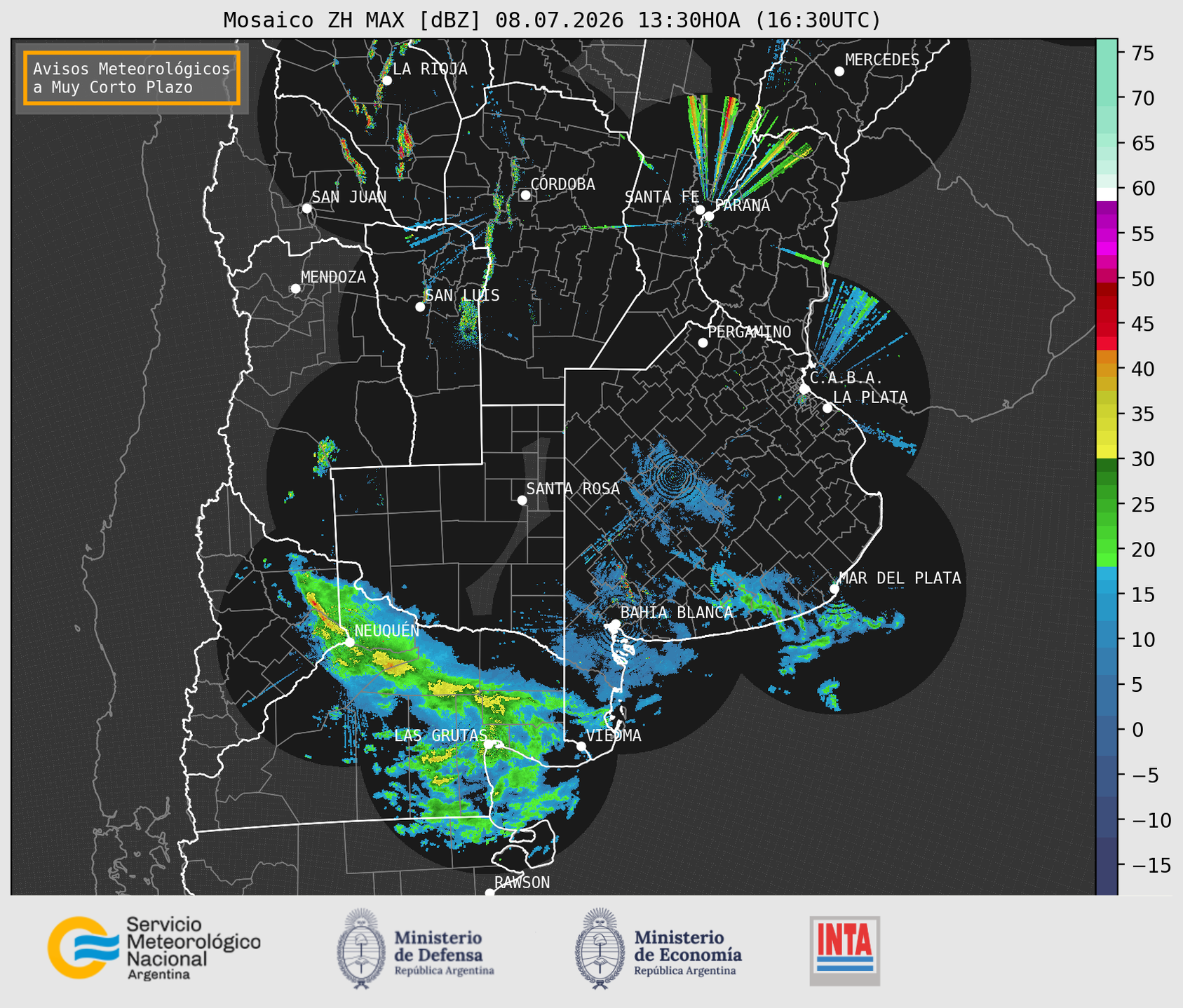The width and height of the screenshot is (1183, 1008).
Task: Open Avisos Meteorológicos a Muy Corto Plazo
Action: (x=132, y=78)
